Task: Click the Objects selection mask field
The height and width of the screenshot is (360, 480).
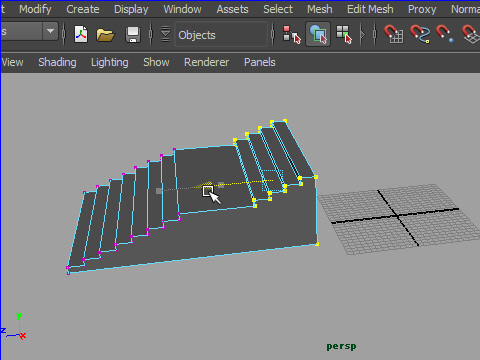Action: coord(221,35)
